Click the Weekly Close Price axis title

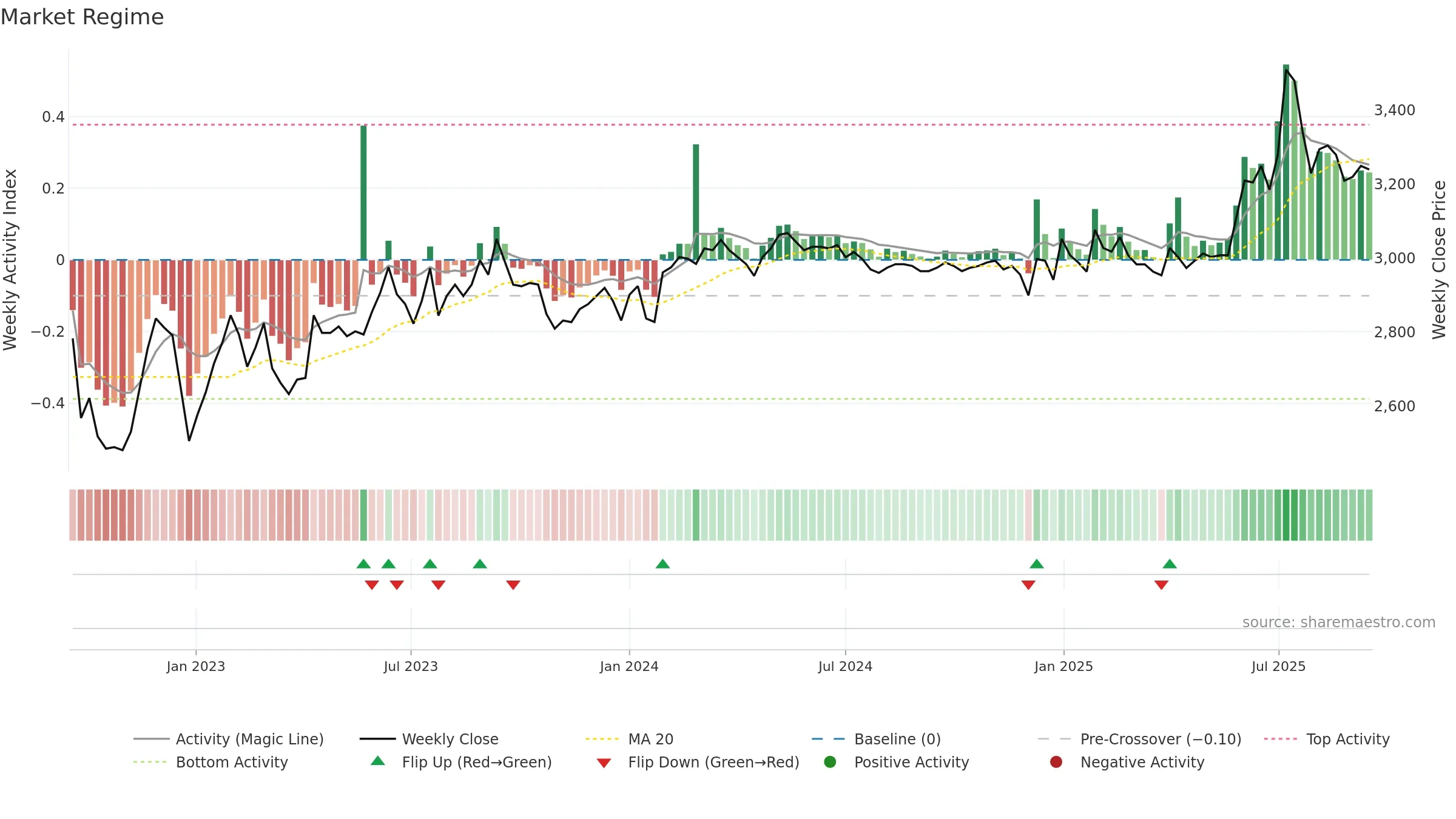coord(1439,260)
